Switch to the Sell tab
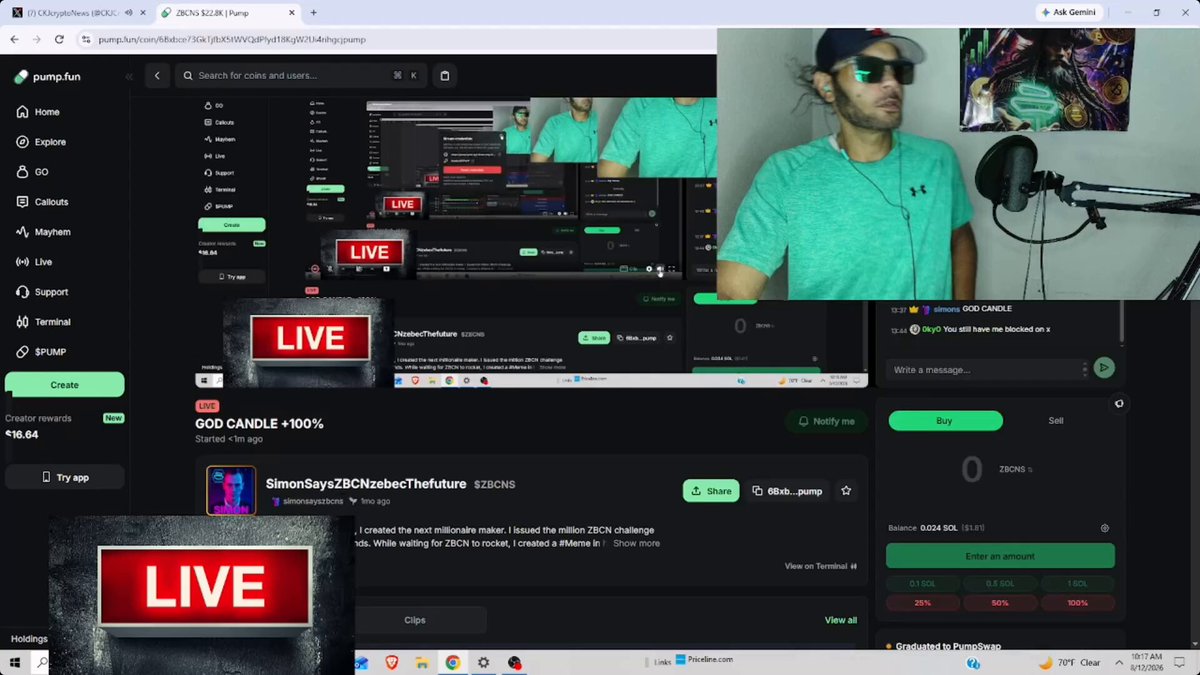Screen dimensions: 1200x675 (x=1056, y=421)
